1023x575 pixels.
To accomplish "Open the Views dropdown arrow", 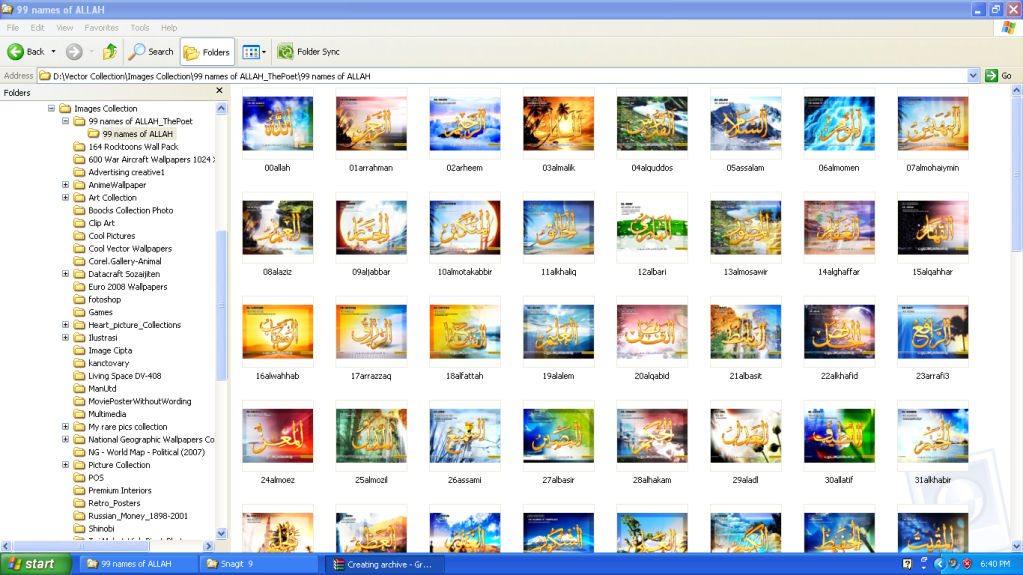I will pos(264,52).
